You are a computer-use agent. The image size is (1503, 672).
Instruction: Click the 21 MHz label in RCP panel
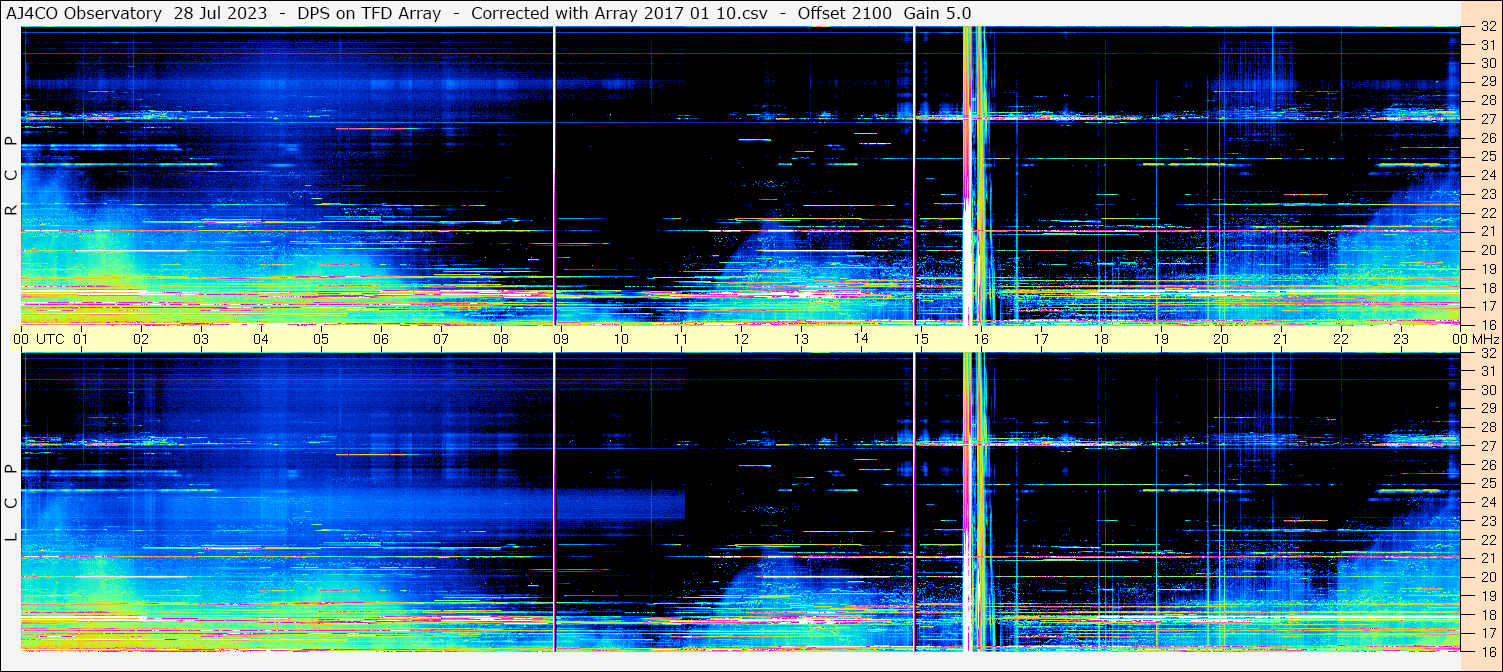1488,232
